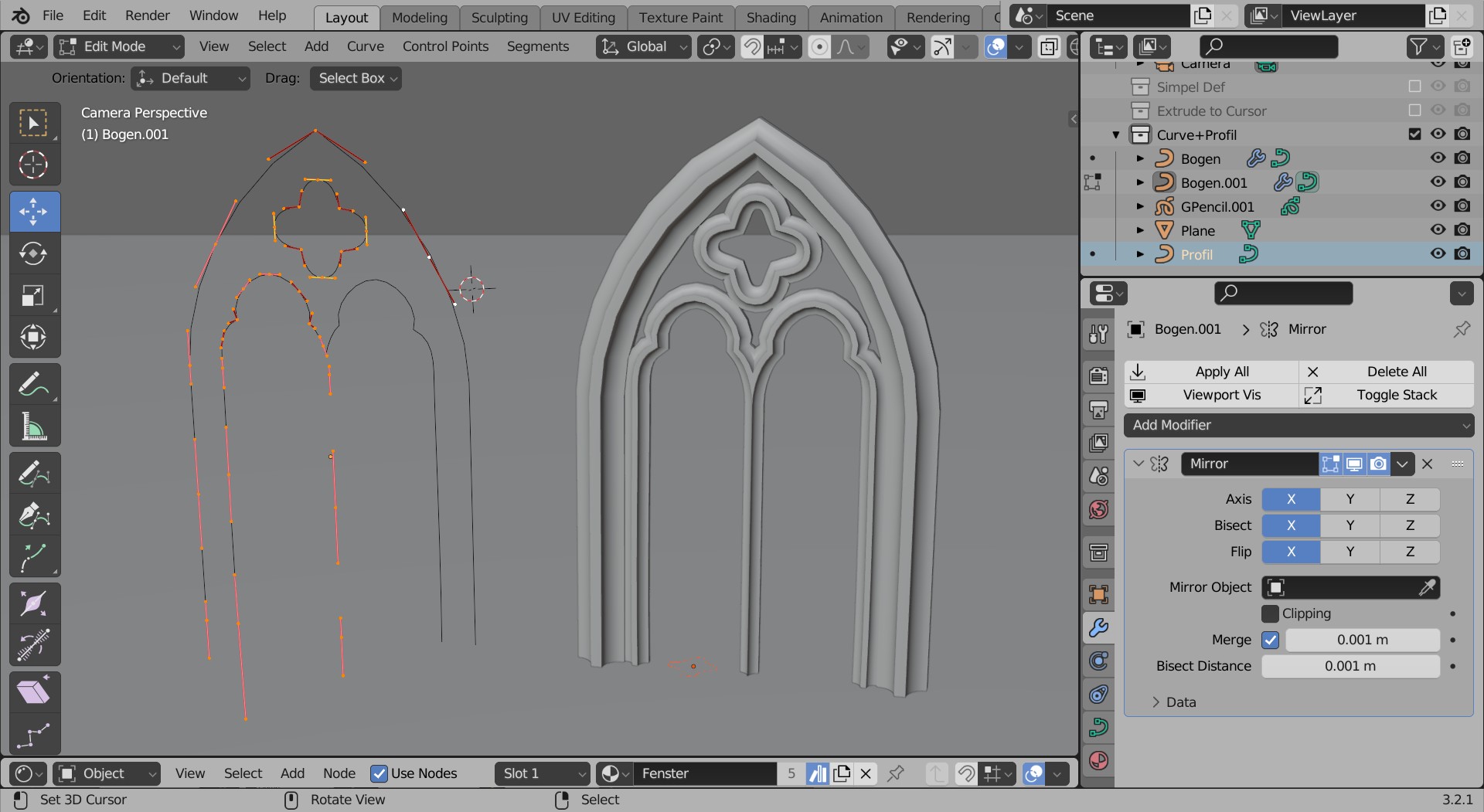Select the Scale tool
Image resolution: width=1484 pixels, height=812 pixels.
33,295
